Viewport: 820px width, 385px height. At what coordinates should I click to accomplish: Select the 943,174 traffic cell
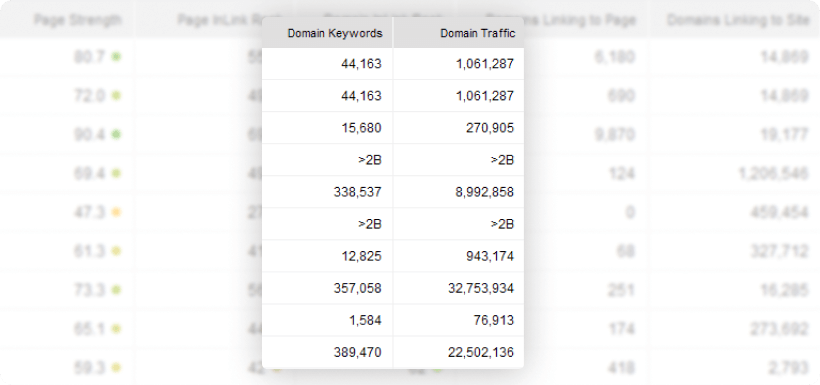click(x=459, y=256)
